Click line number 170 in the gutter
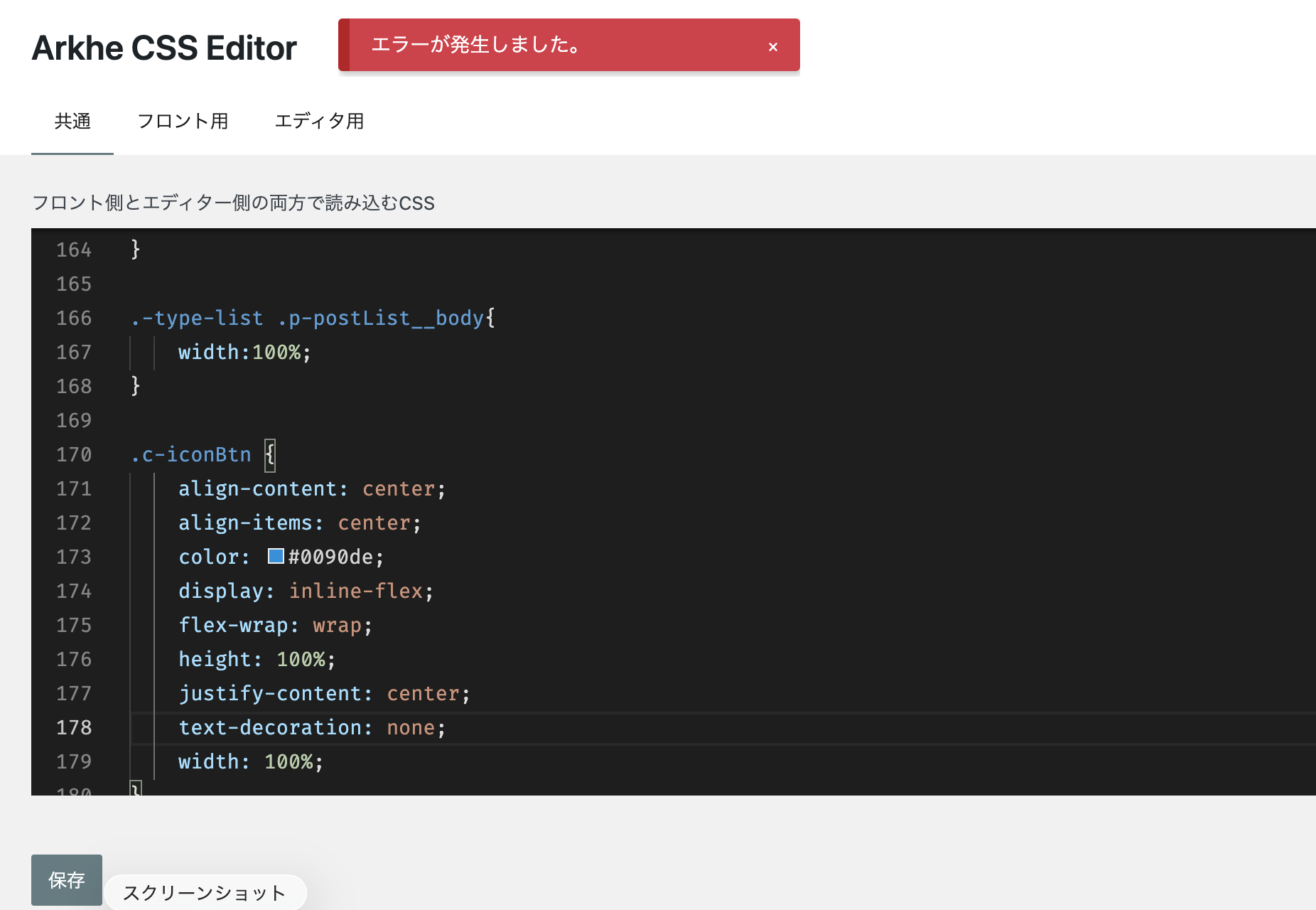Viewport: 1316px width, 910px height. pyautogui.click(x=74, y=454)
